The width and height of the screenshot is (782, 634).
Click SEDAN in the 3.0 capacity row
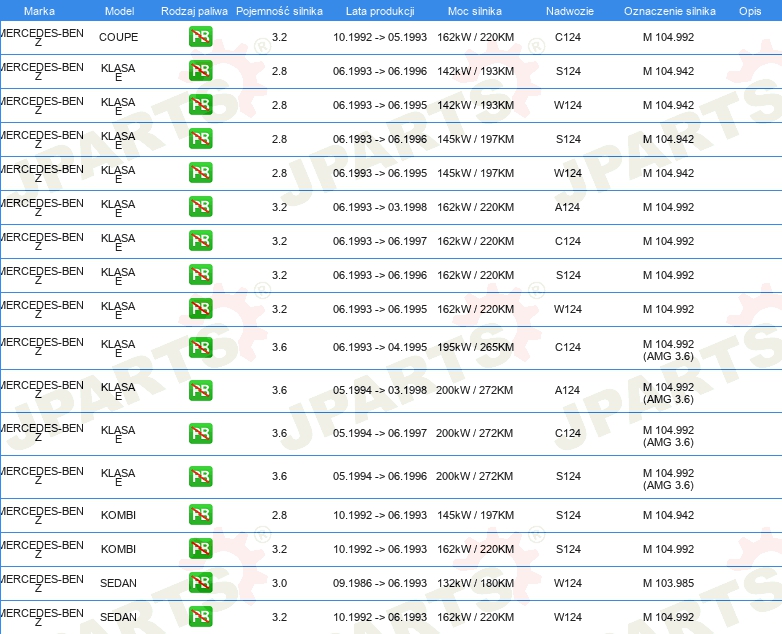pyautogui.click(x=118, y=583)
